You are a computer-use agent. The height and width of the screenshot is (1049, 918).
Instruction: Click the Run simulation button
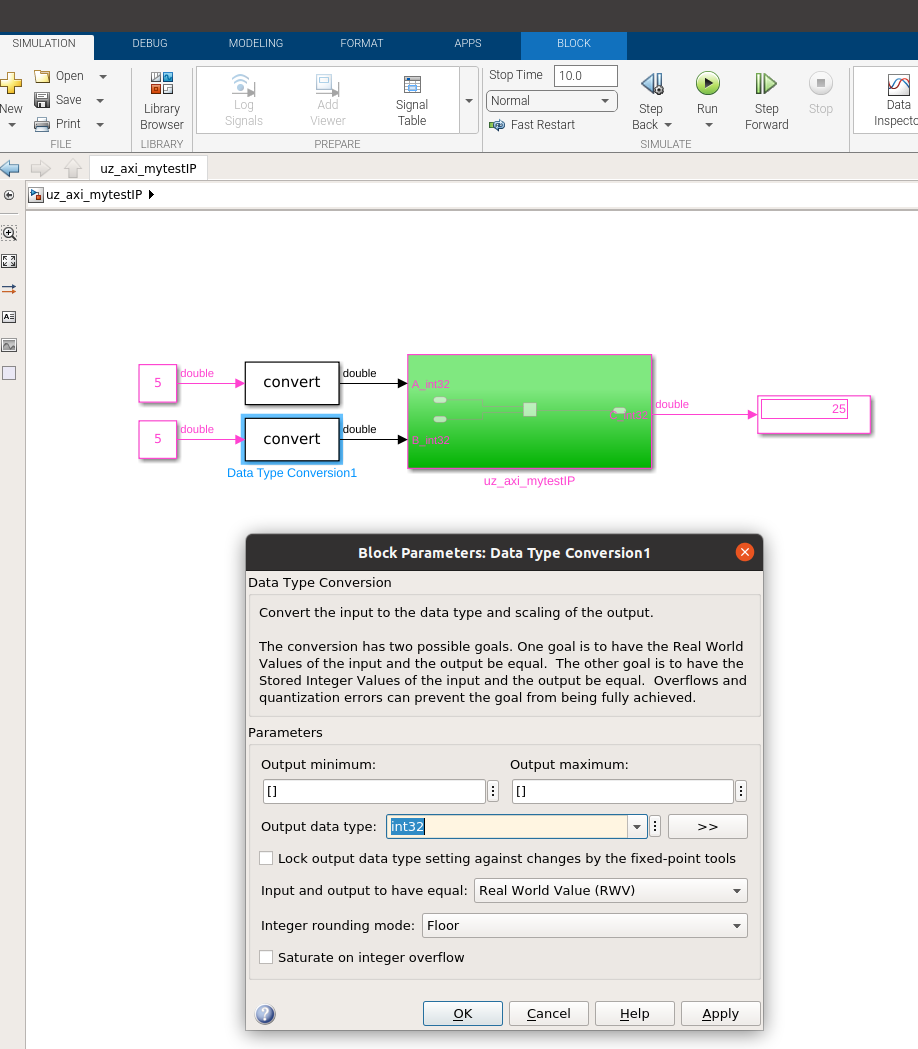tap(707, 84)
